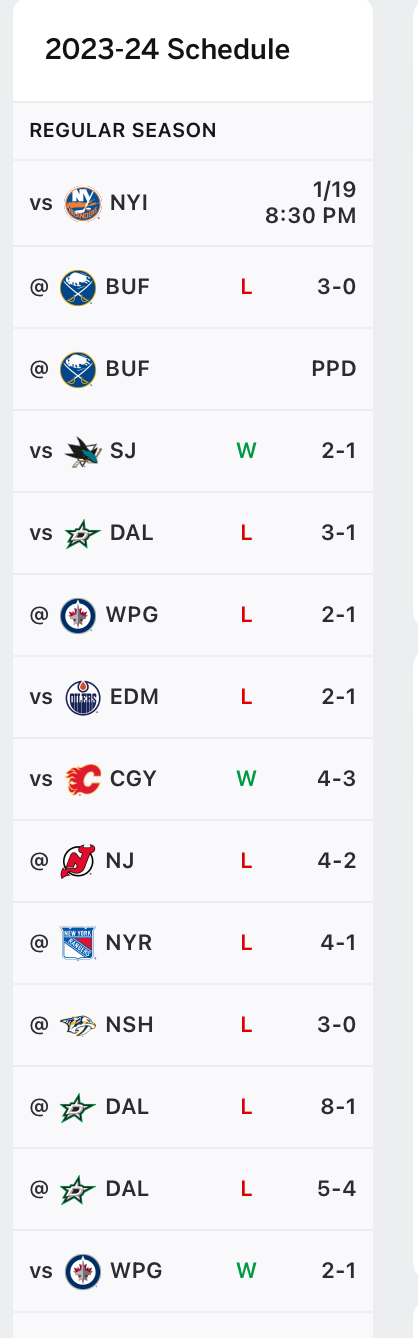Click the Calgary Flames logo
Screen dimensions: 418x1338
tap(82, 778)
